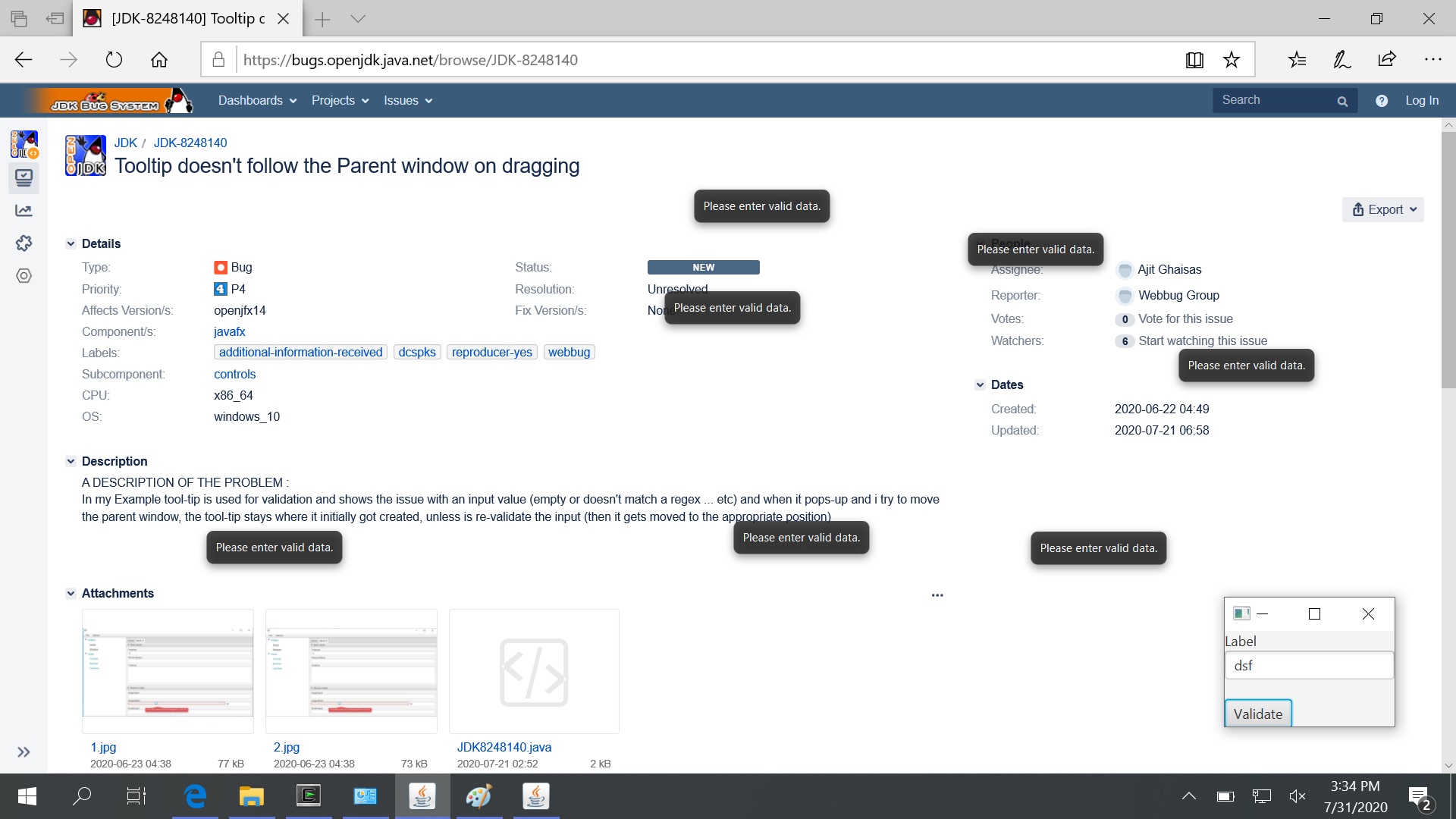Viewport: 1456px width, 819px height.
Task: Collapse the Description section
Action: coord(71,461)
